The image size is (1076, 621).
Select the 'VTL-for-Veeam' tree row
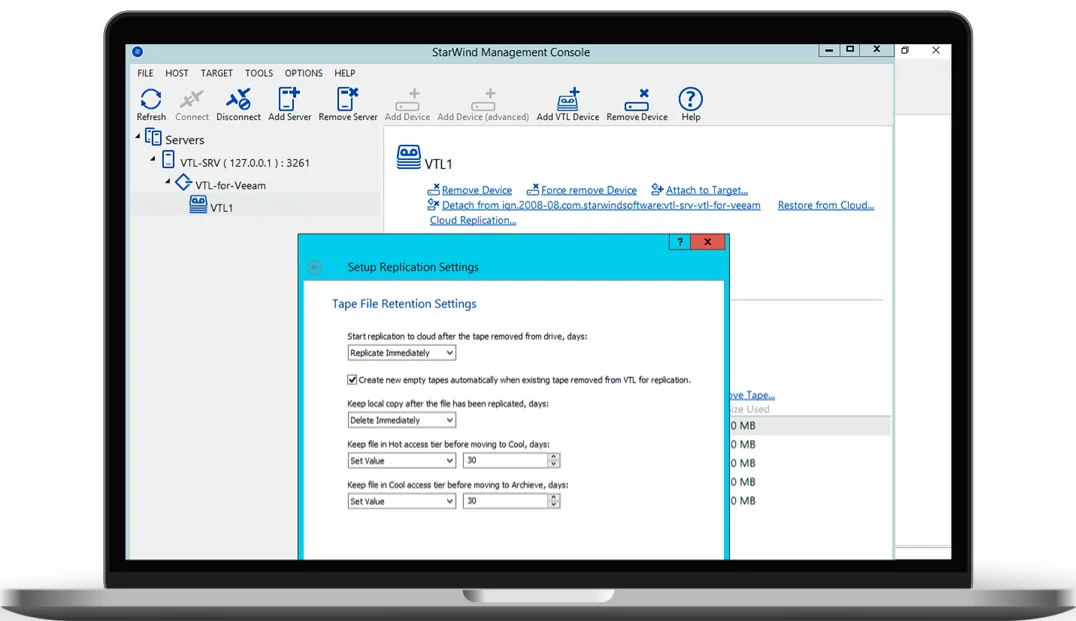pos(231,185)
